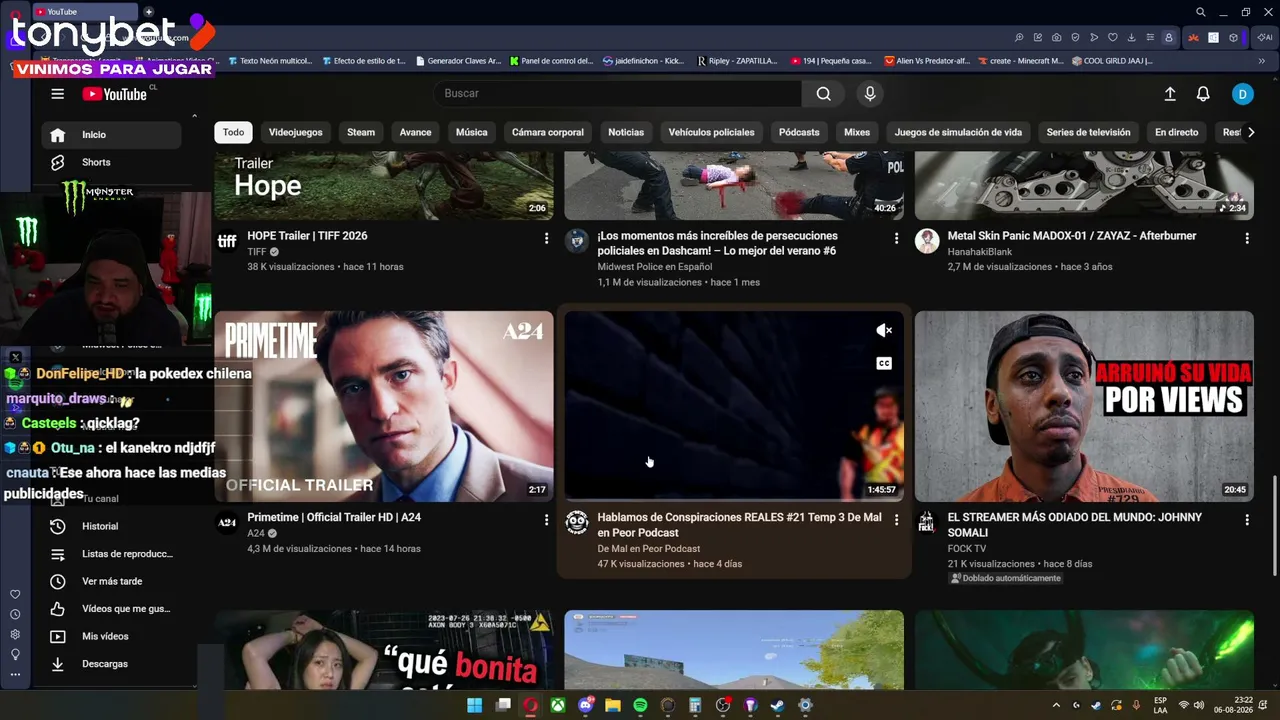Viewport: 1280px width, 720px height.
Task: Select the Steam filter chip
Action: point(361,132)
